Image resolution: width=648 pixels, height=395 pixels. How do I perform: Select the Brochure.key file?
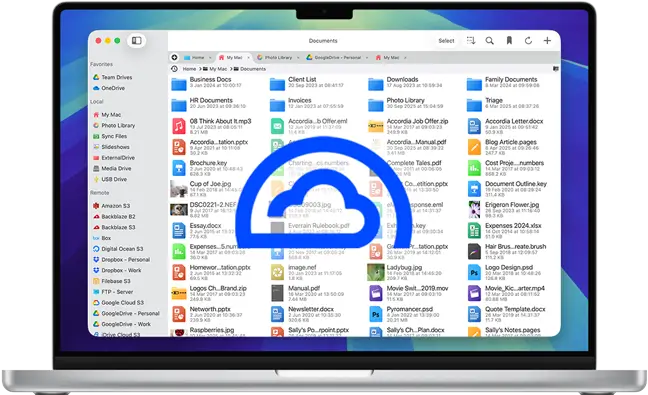(x=207, y=168)
